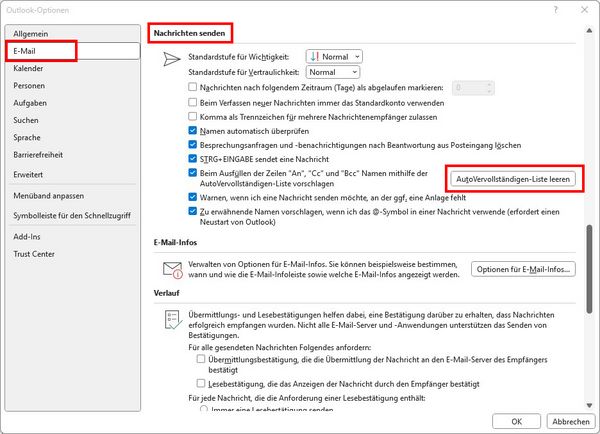Click the disabled expiry days number field
Image resolution: width=600 pixels, height=434 pixels.
coord(473,88)
